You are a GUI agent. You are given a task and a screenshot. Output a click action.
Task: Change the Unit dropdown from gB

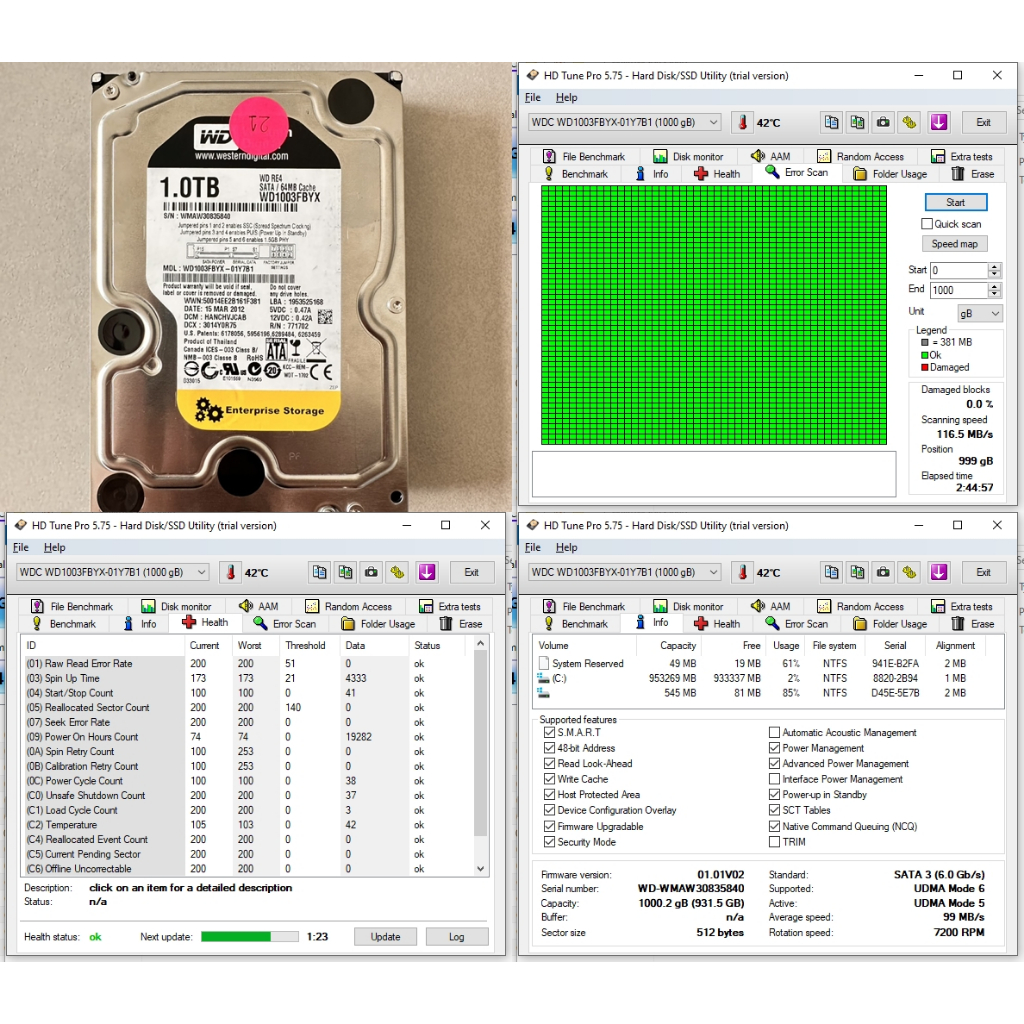[979, 312]
